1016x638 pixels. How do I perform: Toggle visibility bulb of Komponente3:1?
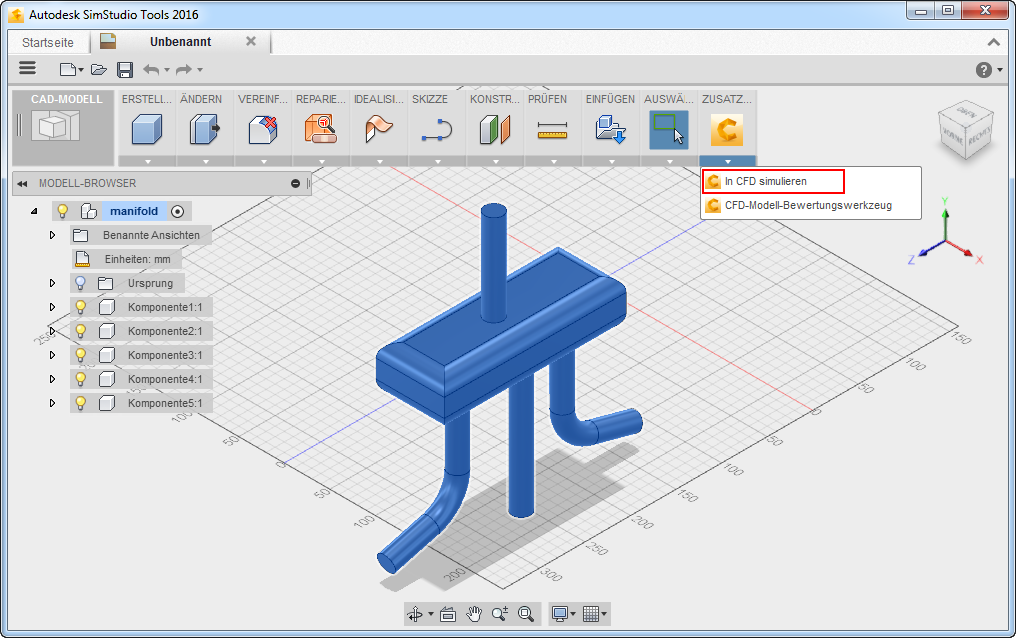tap(80, 355)
